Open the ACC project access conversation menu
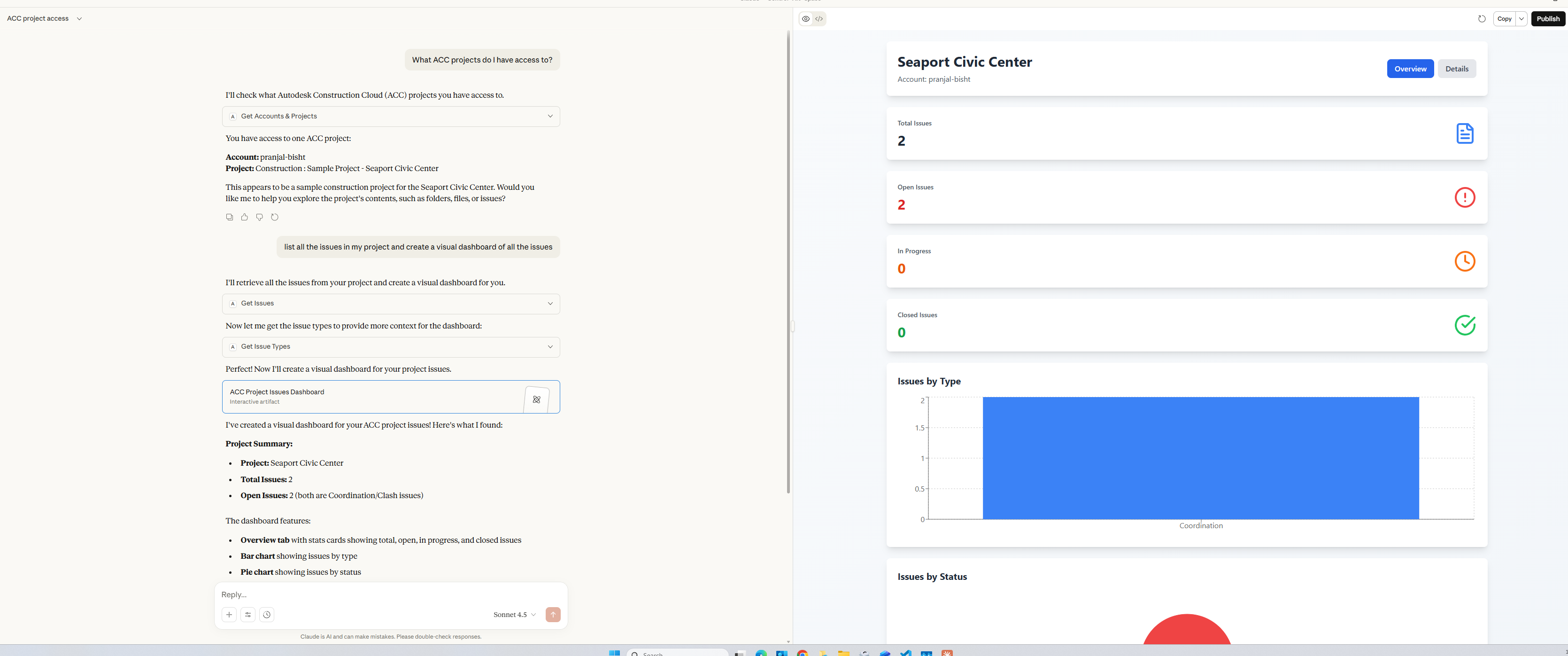 [x=78, y=18]
